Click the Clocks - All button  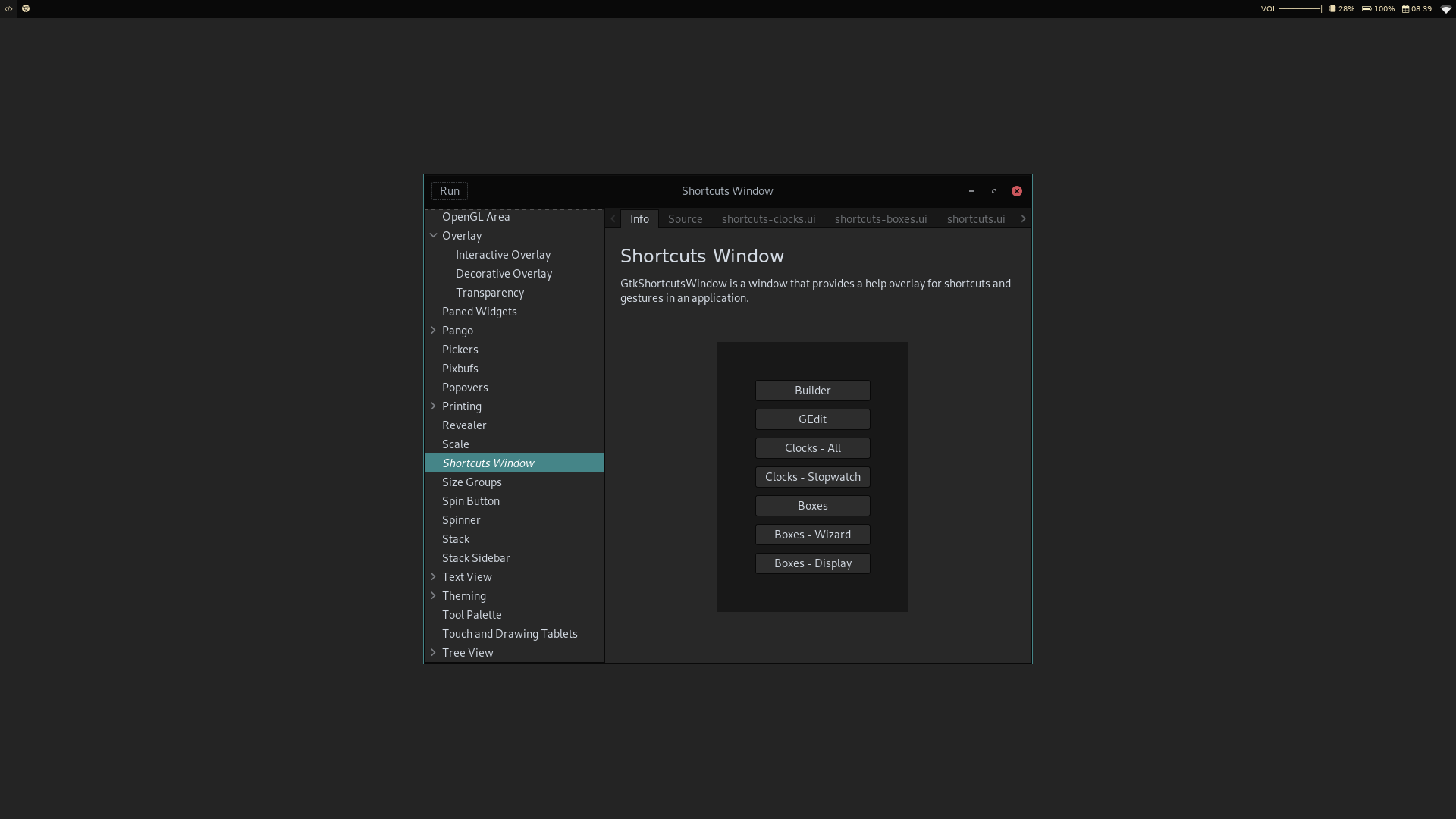tap(813, 448)
